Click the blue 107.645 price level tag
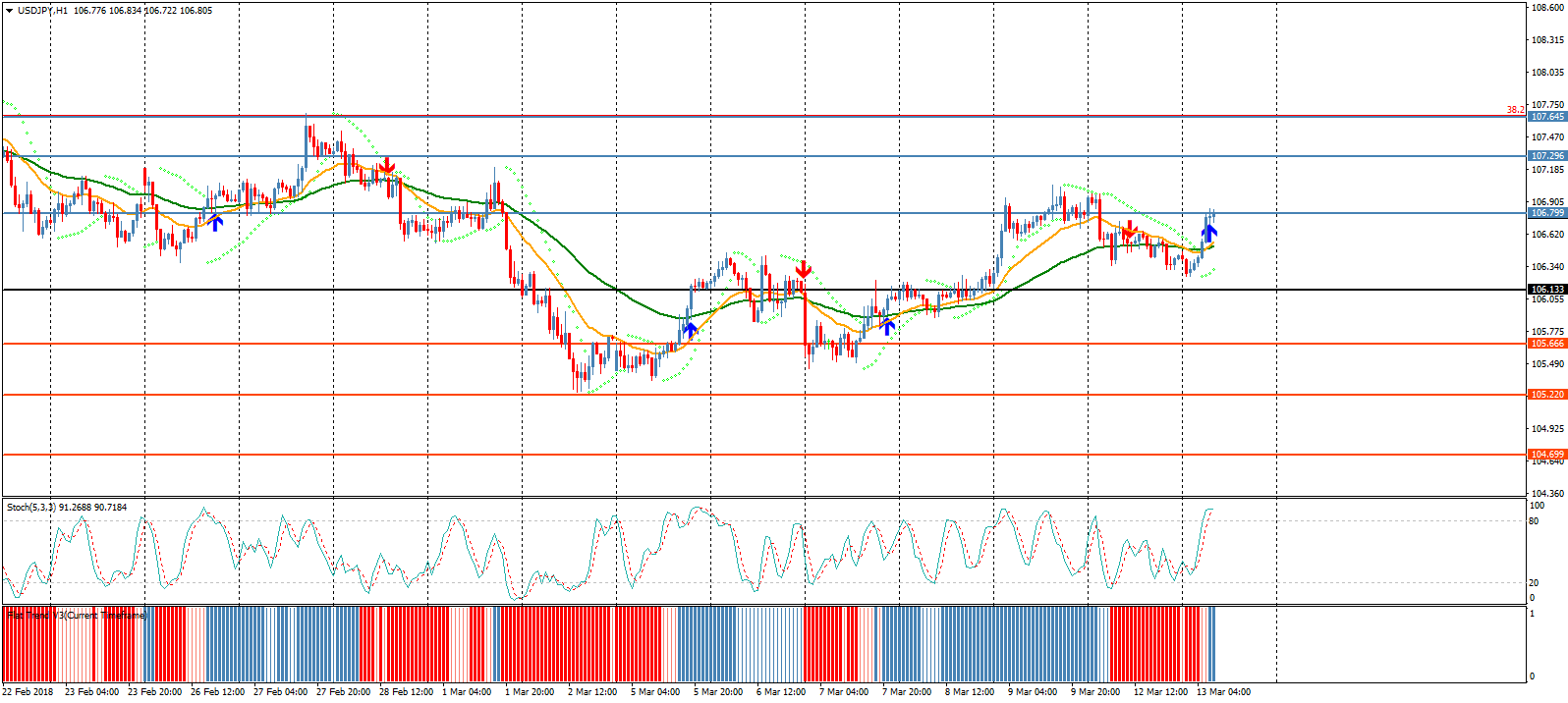 1547,117
